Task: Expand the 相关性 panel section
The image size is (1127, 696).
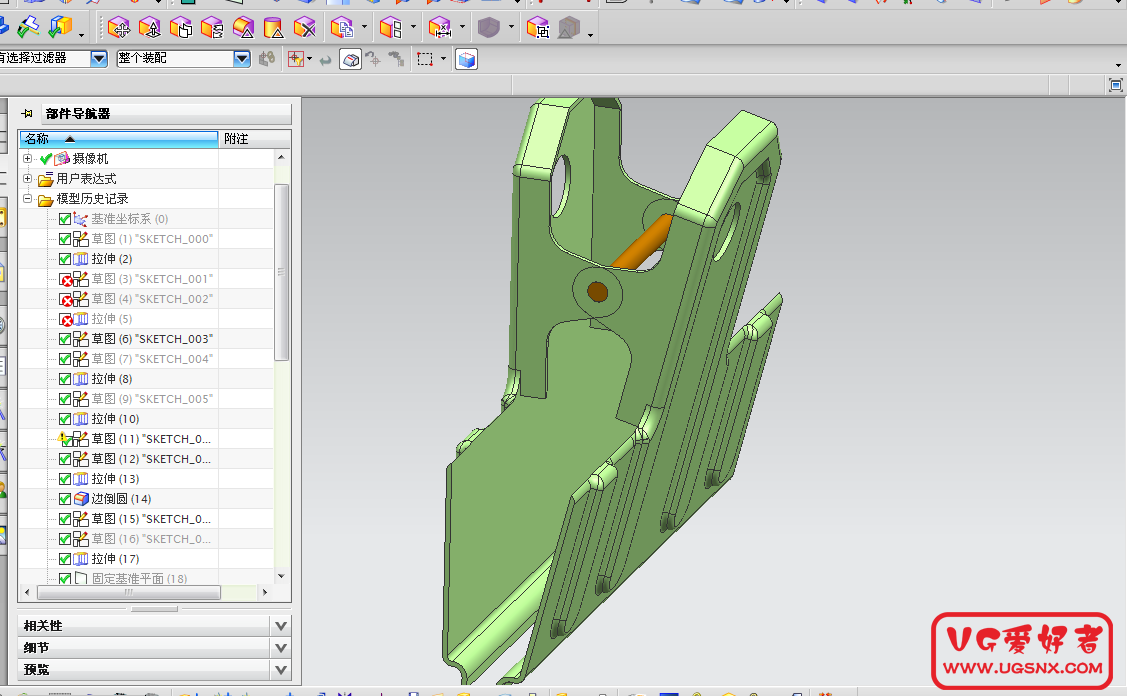Action: click(x=281, y=626)
